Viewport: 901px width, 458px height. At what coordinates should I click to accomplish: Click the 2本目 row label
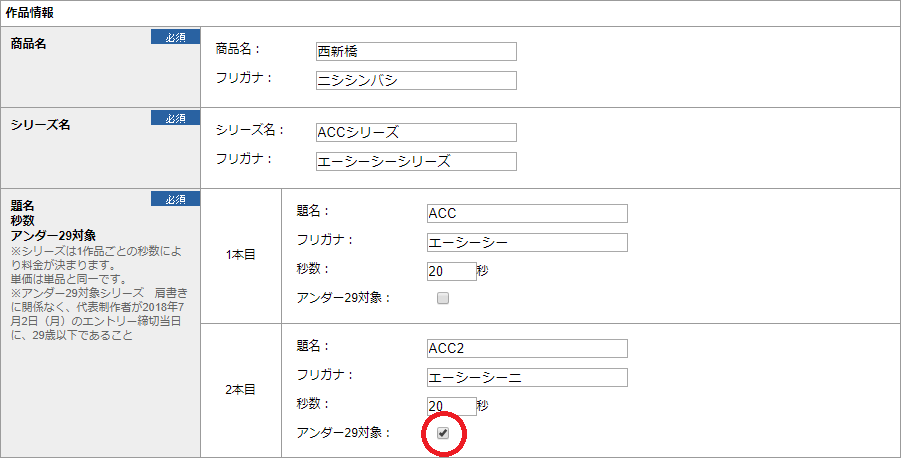(x=241, y=390)
